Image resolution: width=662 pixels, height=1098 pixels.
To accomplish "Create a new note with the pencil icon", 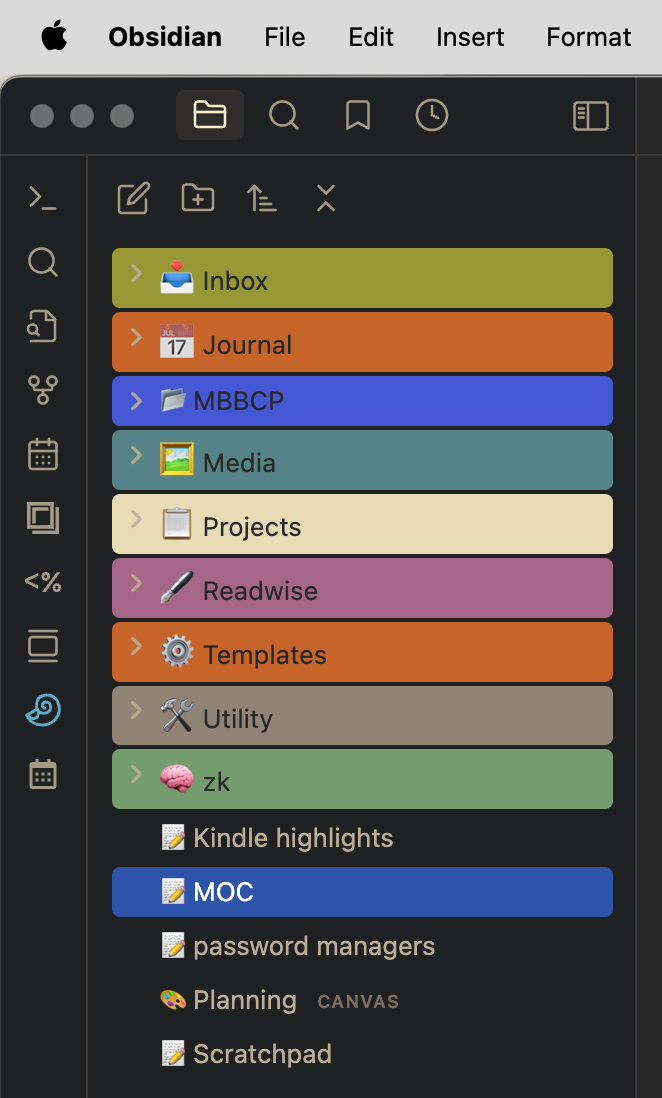I will click(133, 198).
